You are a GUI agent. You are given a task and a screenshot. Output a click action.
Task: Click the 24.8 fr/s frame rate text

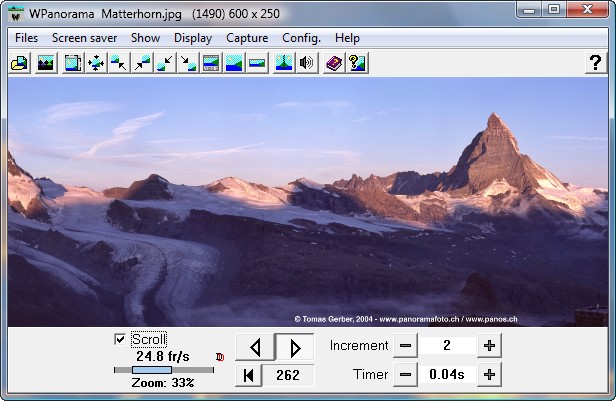(163, 356)
